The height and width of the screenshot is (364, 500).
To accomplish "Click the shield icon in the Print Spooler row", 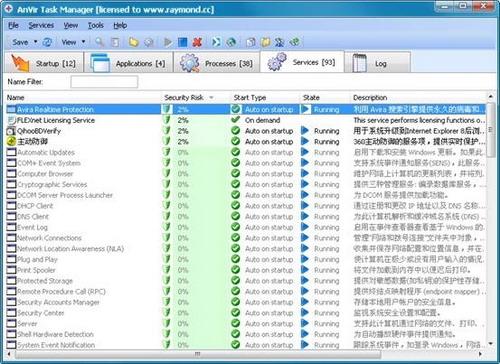I will point(167,270).
